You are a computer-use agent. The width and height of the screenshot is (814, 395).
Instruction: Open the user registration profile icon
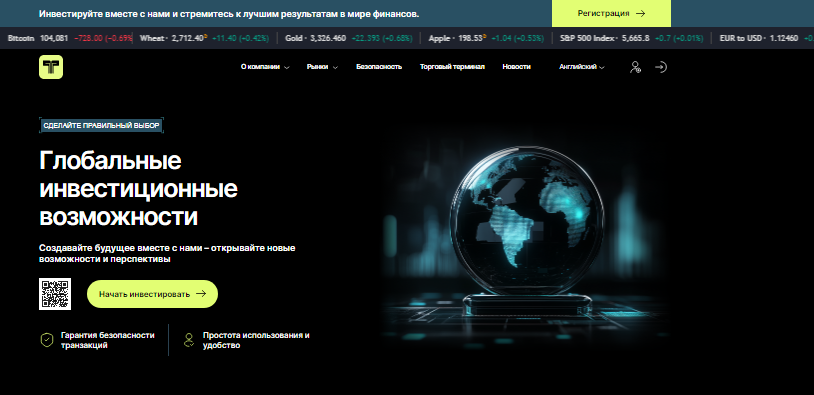(x=635, y=67)
